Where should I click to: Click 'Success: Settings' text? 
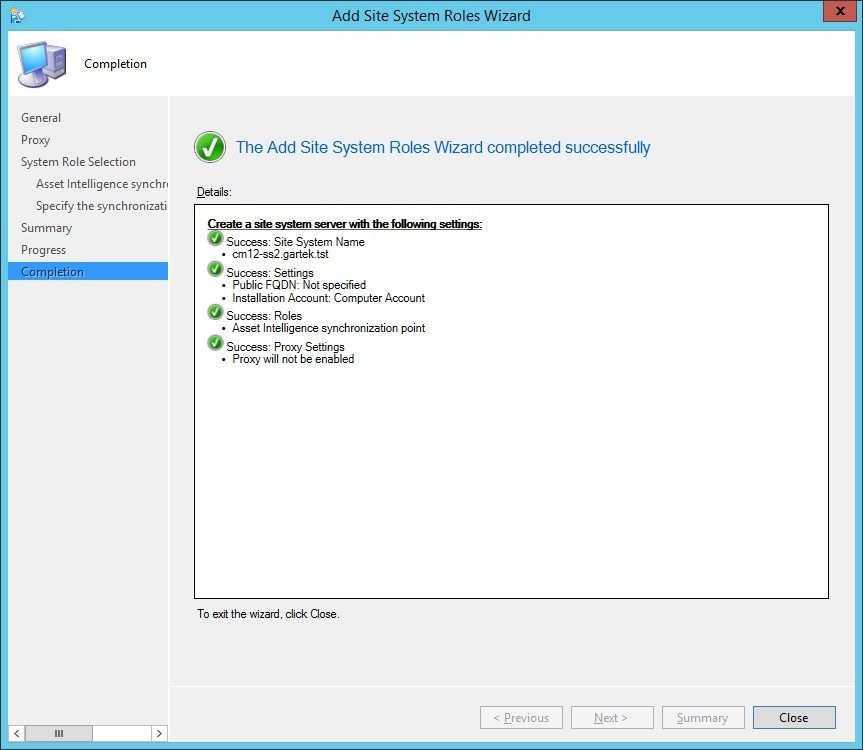pos(270,273)
